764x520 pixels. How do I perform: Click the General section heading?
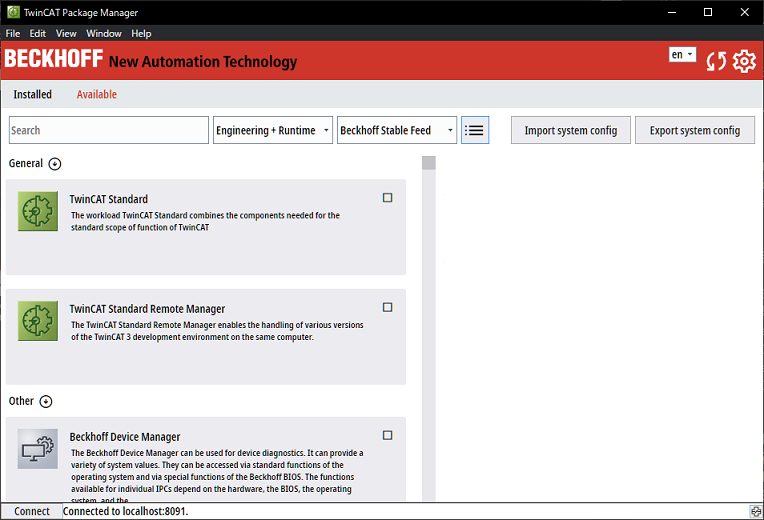(x=26, y=164)
